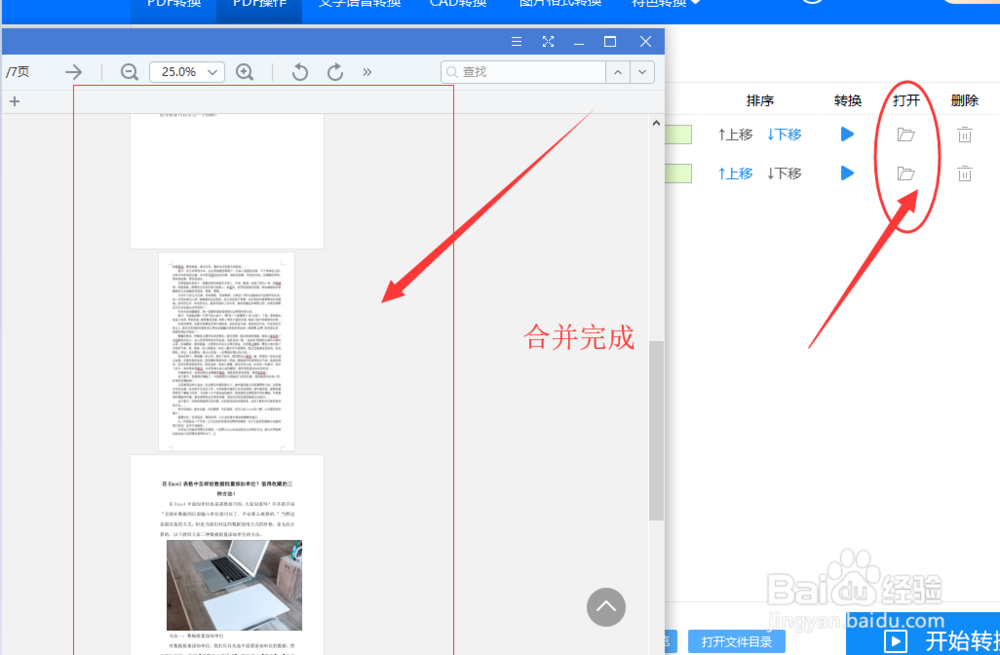Image resolution: width=1000 pixels, height=655 pixels.
Task: Click the zoom in magnifier icon
Action: pyautogui.click(x=245, y=71)
